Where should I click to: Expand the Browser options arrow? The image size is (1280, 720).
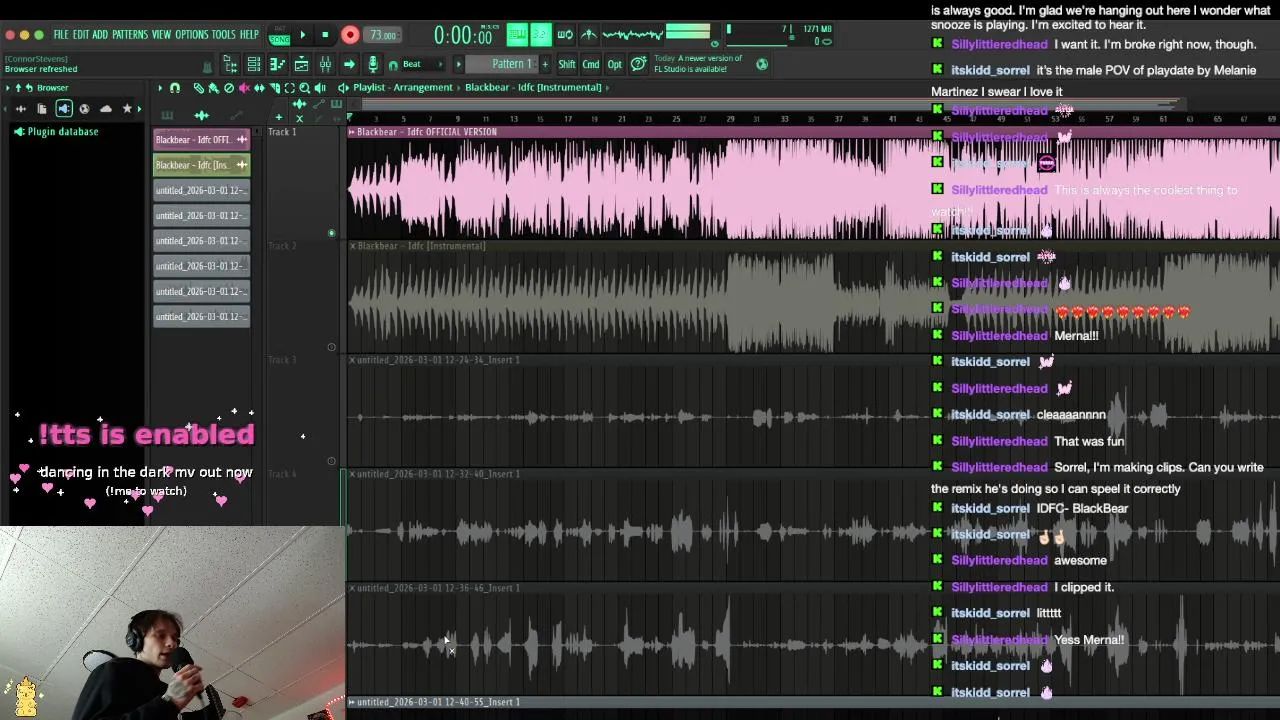tap(7, 88)
